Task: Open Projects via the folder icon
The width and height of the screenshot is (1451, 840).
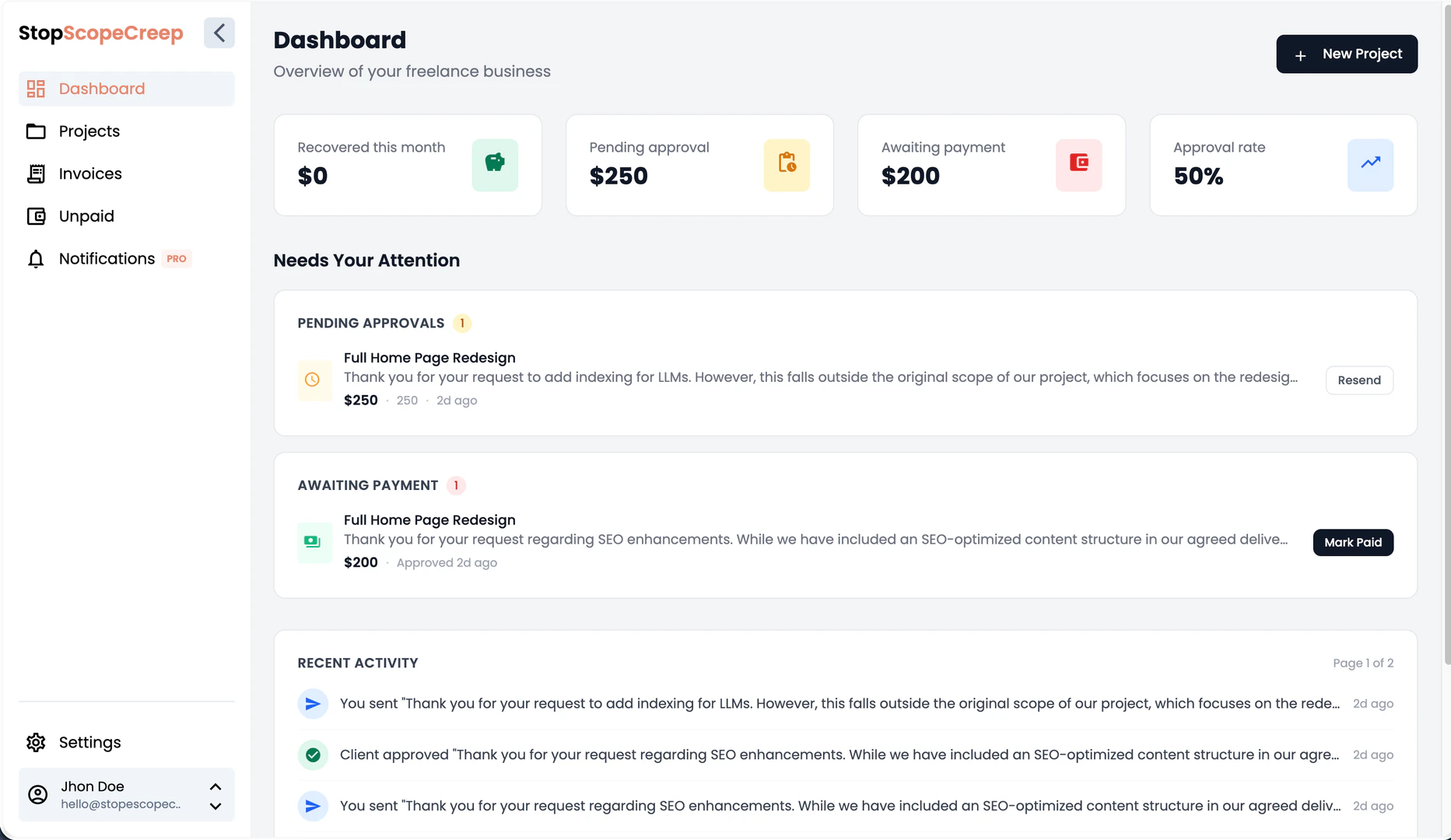Action: (x=36, y=131)
